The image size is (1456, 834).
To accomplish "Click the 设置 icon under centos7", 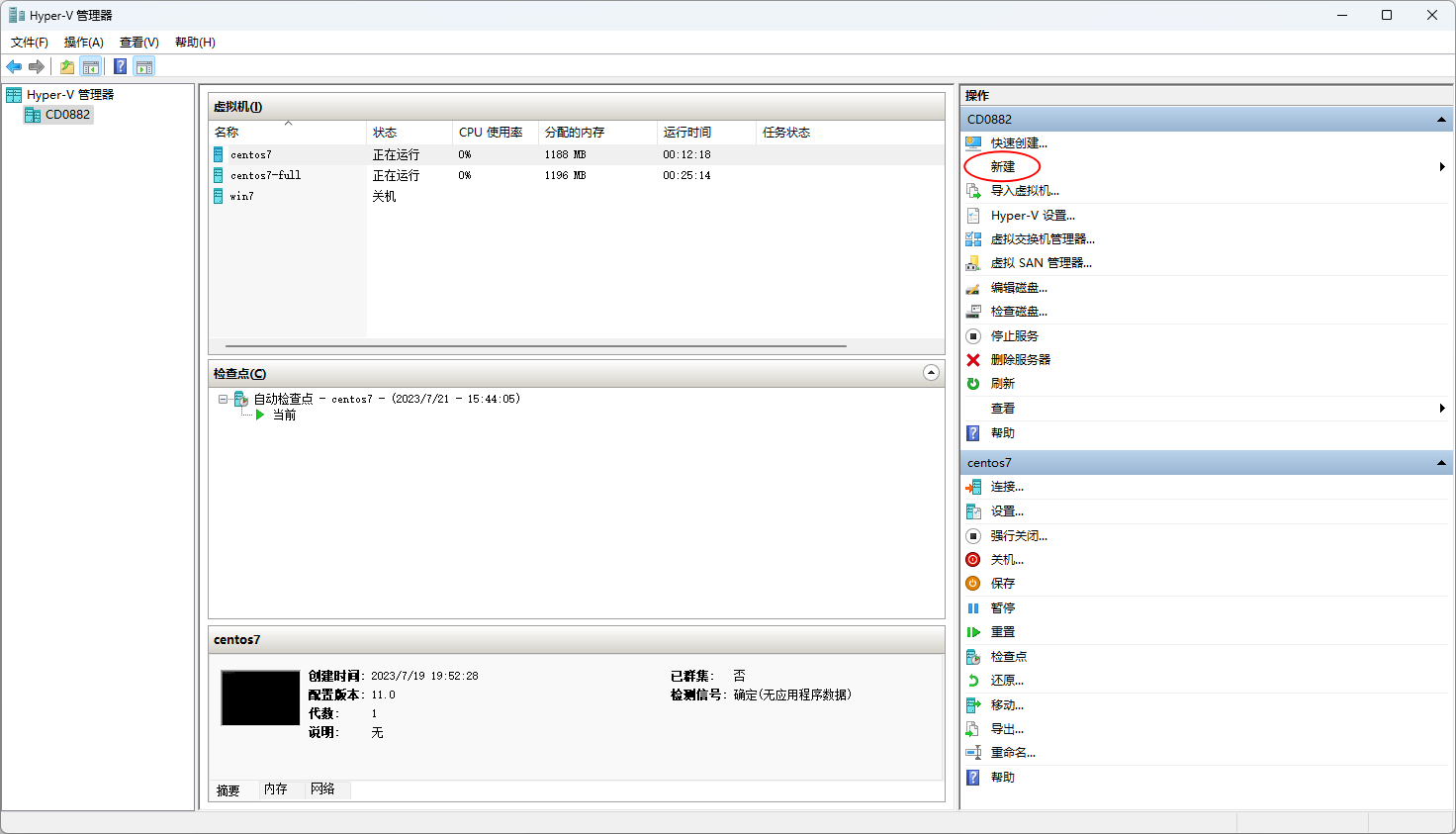I will coord(973,510).
